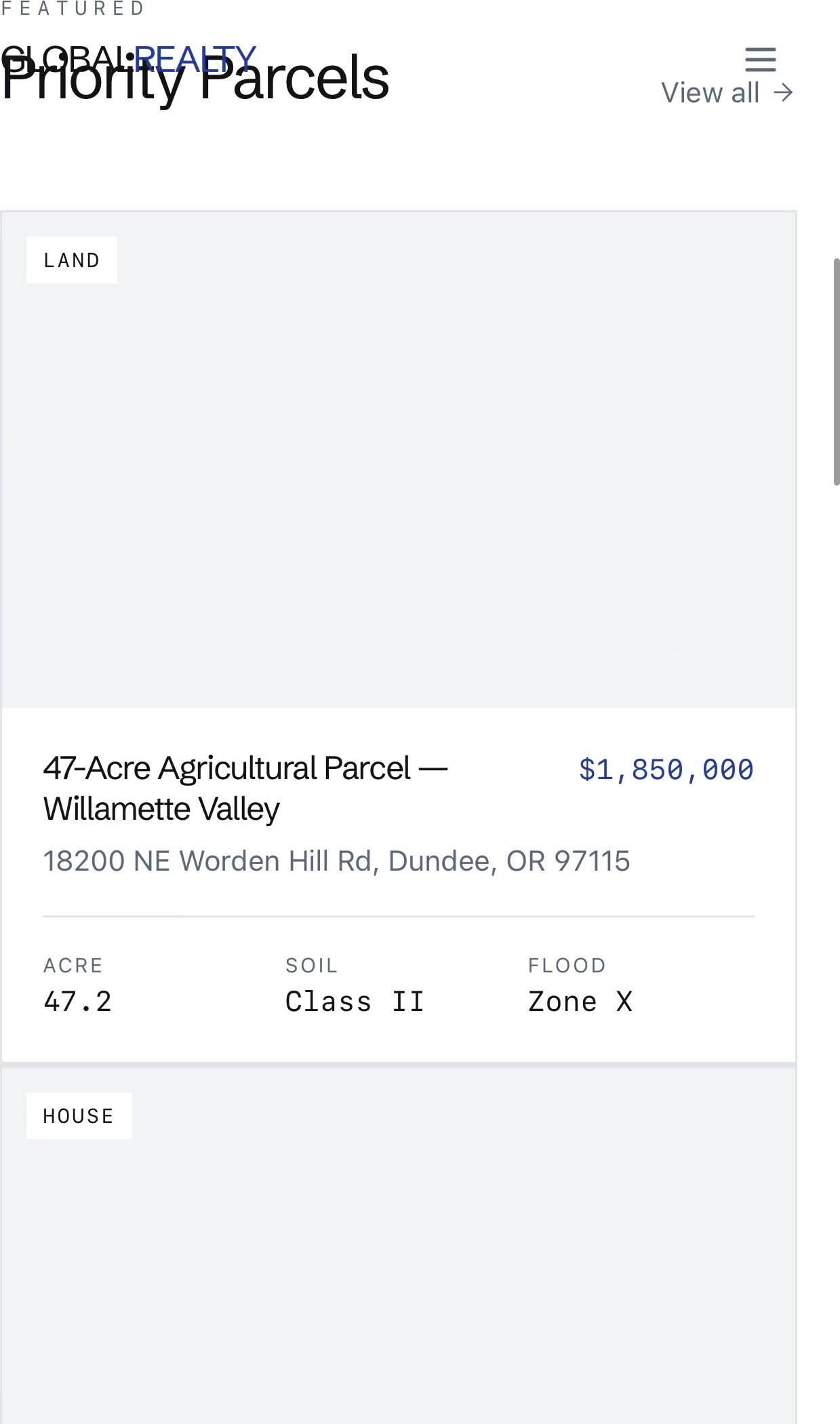This screenshot has width=840, height=1424.
Task: Click the SOIL stat label
Action: 311,965
